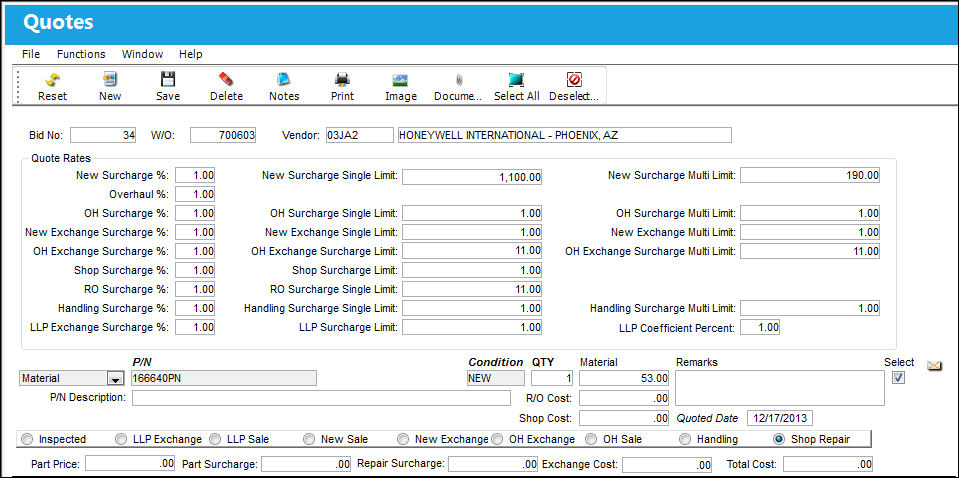The image size is (959, 478).
Task: Edit OH Exchange Surcharge Limit field
Action: pyautogui.click(x=472, y=251)
